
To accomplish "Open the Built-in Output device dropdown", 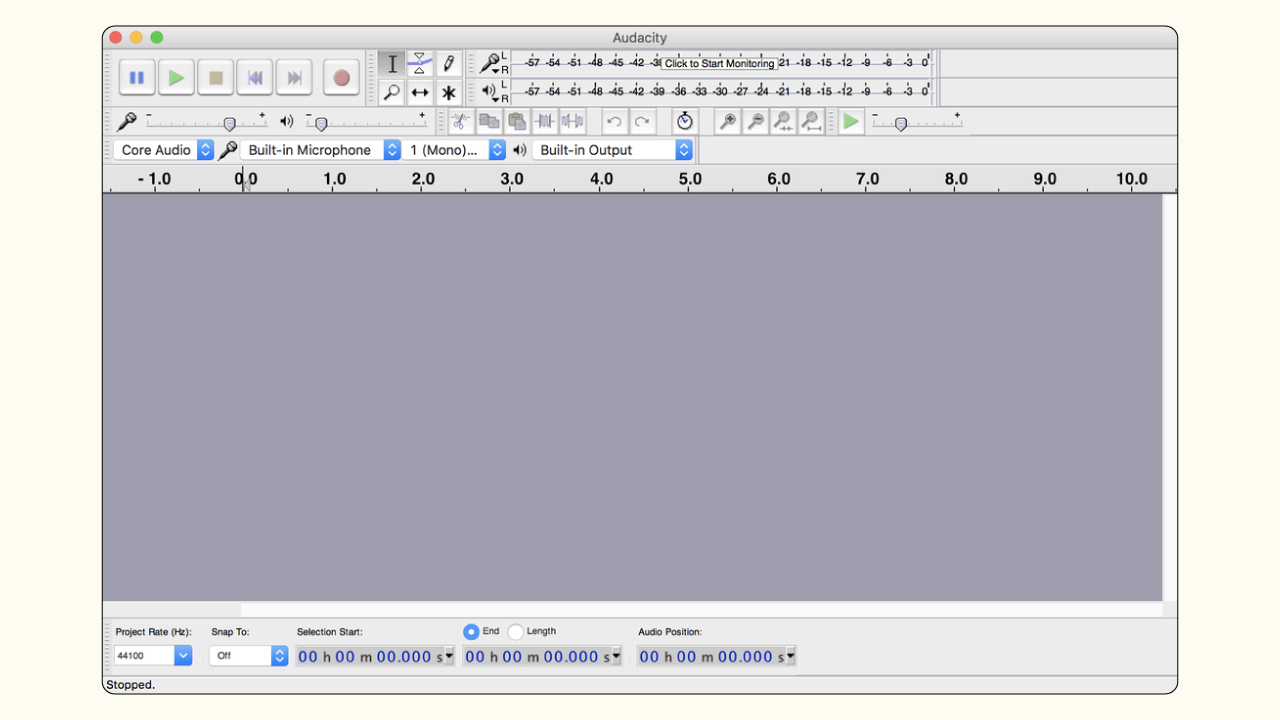I will pos(613,150).
